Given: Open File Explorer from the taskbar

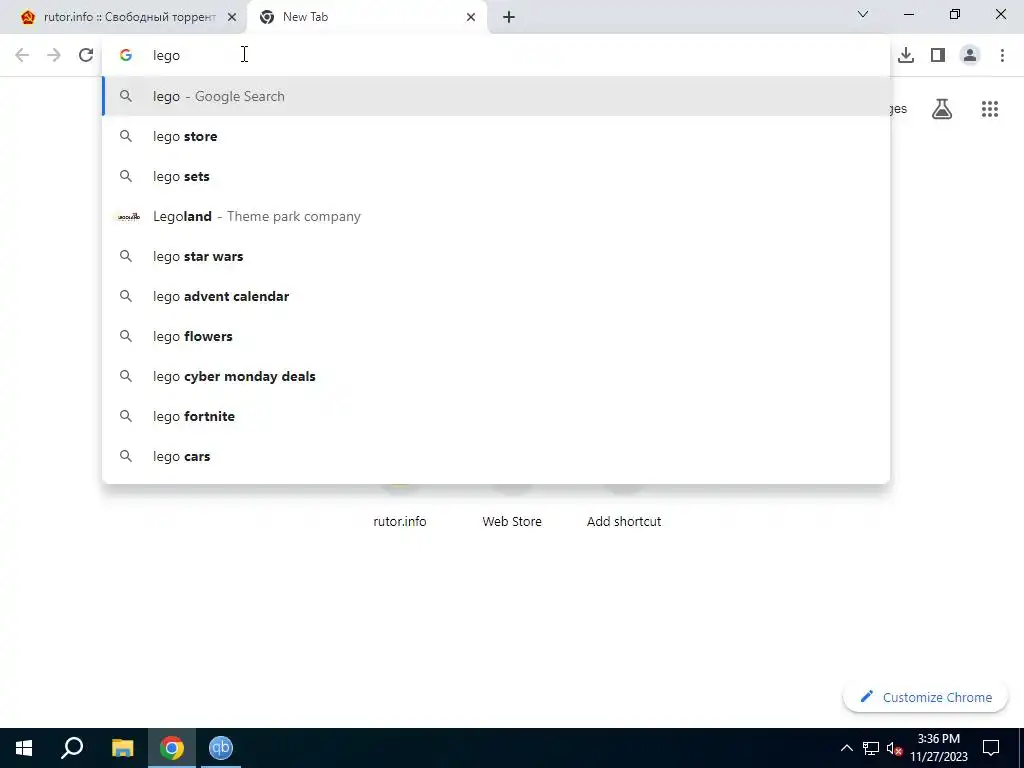Looking at the screenshot, I should 122,748.
